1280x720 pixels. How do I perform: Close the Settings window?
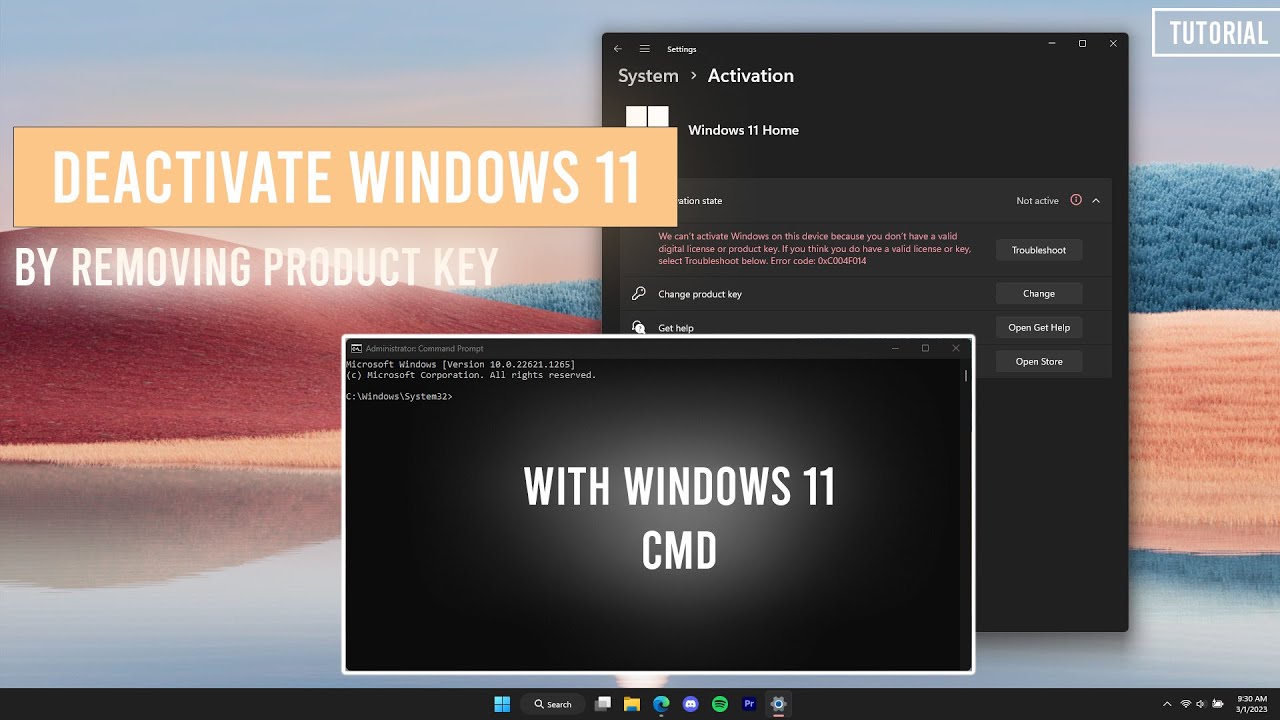tap(1113, 44)
